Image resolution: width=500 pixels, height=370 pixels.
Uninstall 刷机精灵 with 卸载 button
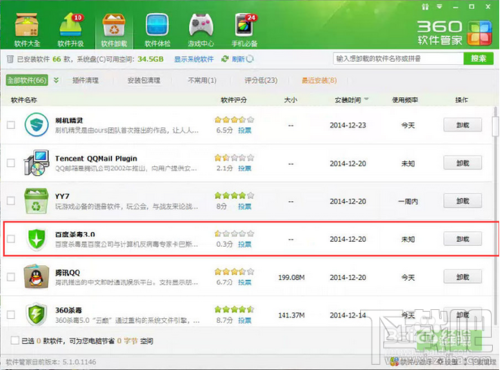[462, 125]
